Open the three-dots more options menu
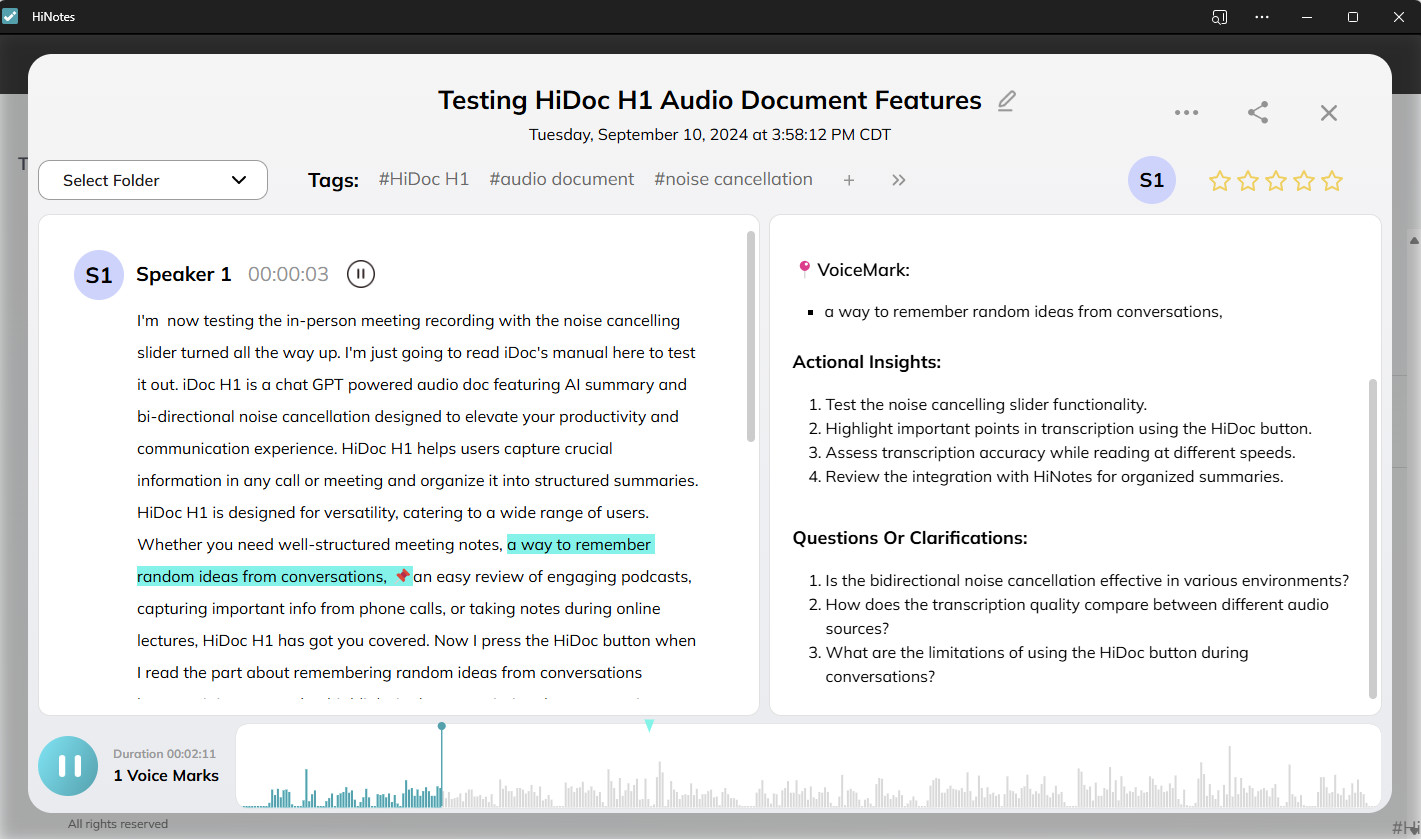 [x=1187, y=113]
